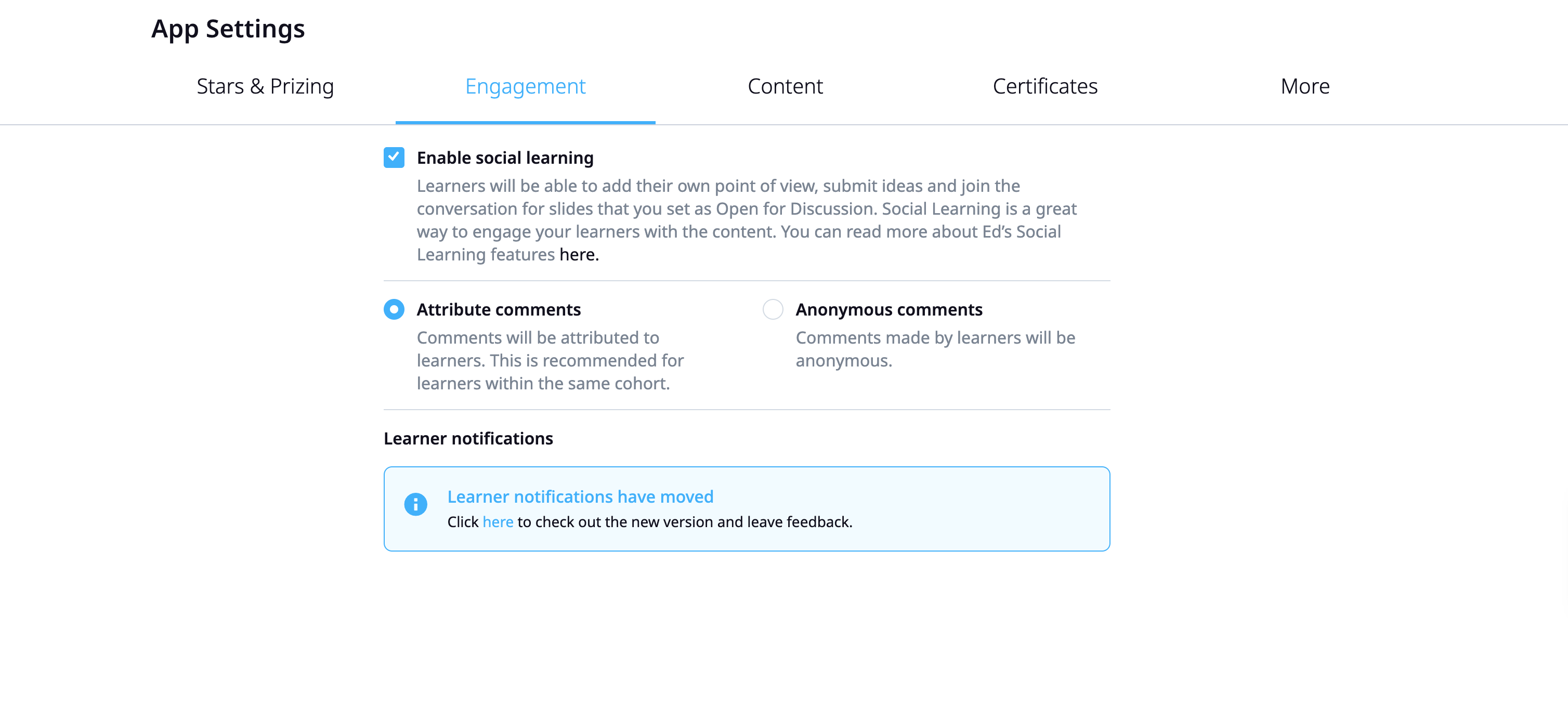Click the 'Learner notifications have moved' heading

[x=580, y=496]
